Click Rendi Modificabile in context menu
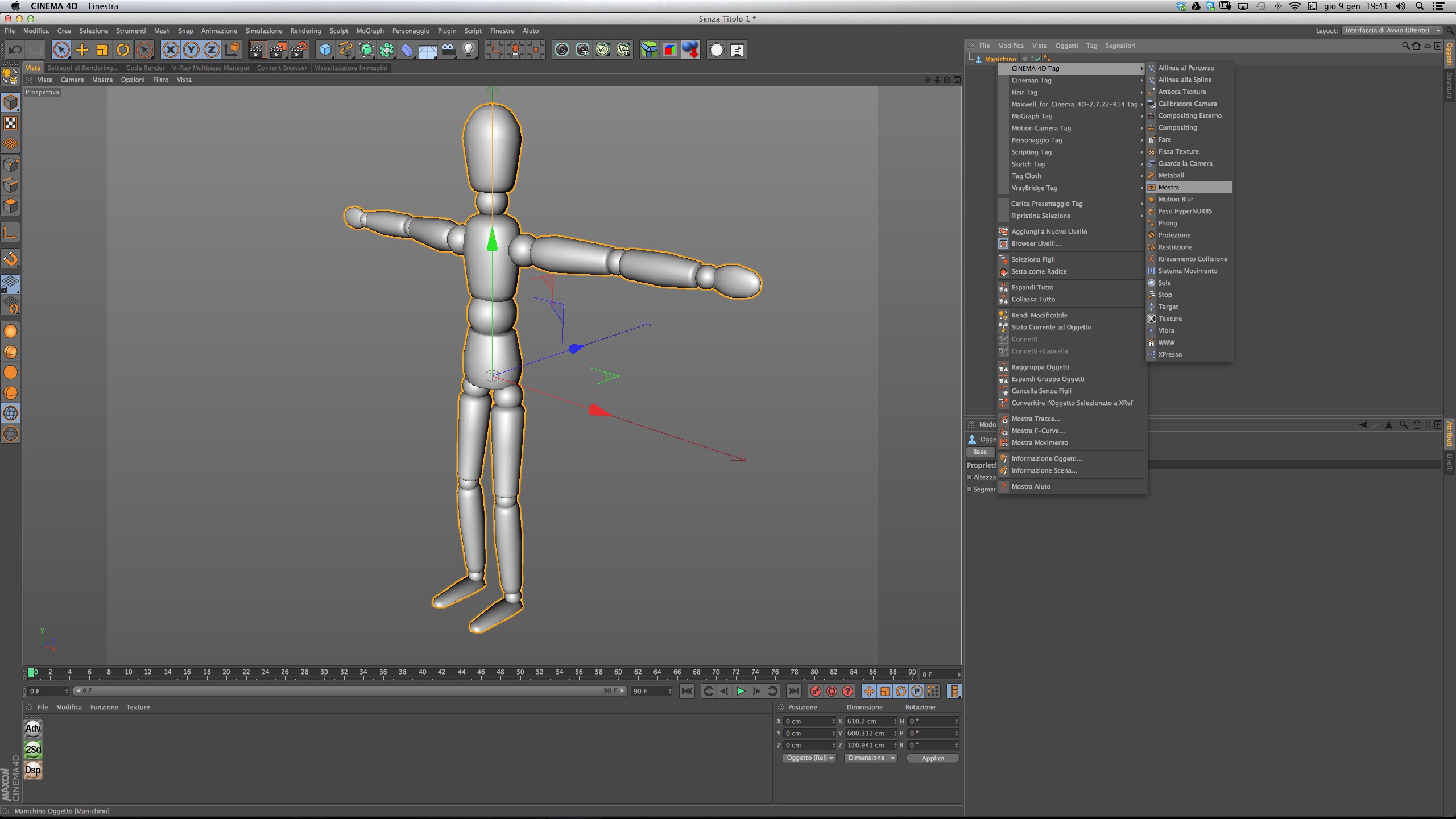 (x=1039, y=315)
